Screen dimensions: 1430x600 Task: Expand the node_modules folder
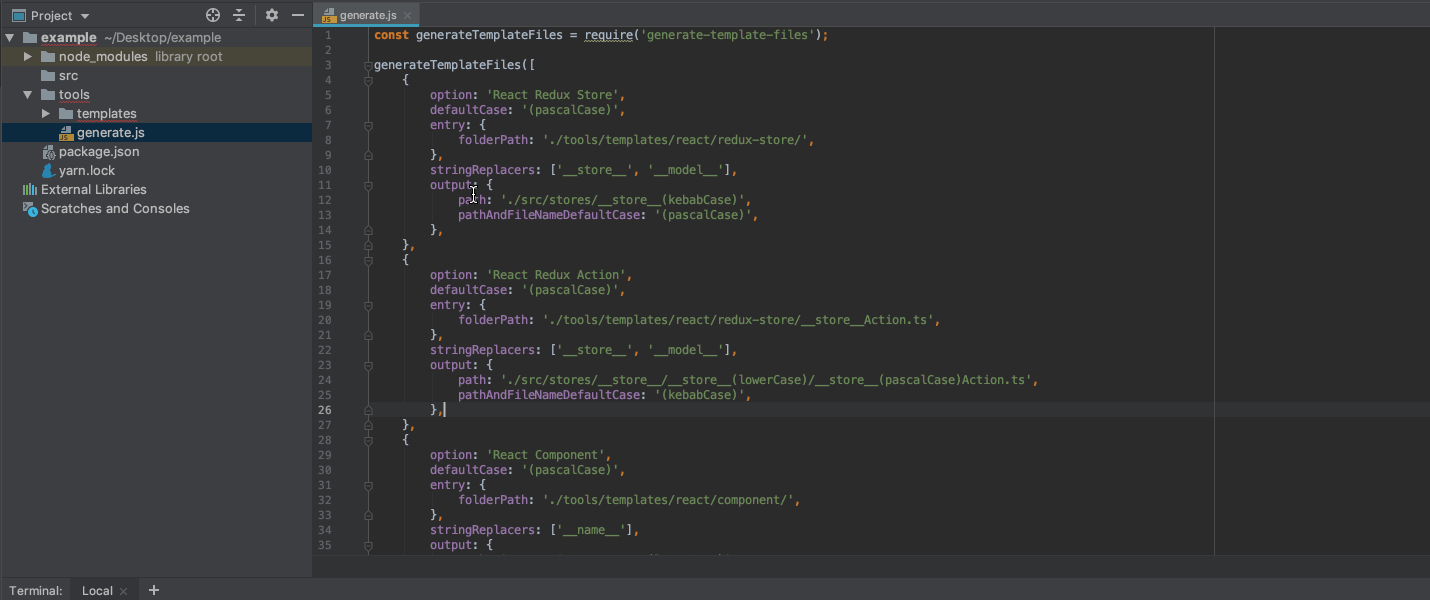tap(28, 56)
